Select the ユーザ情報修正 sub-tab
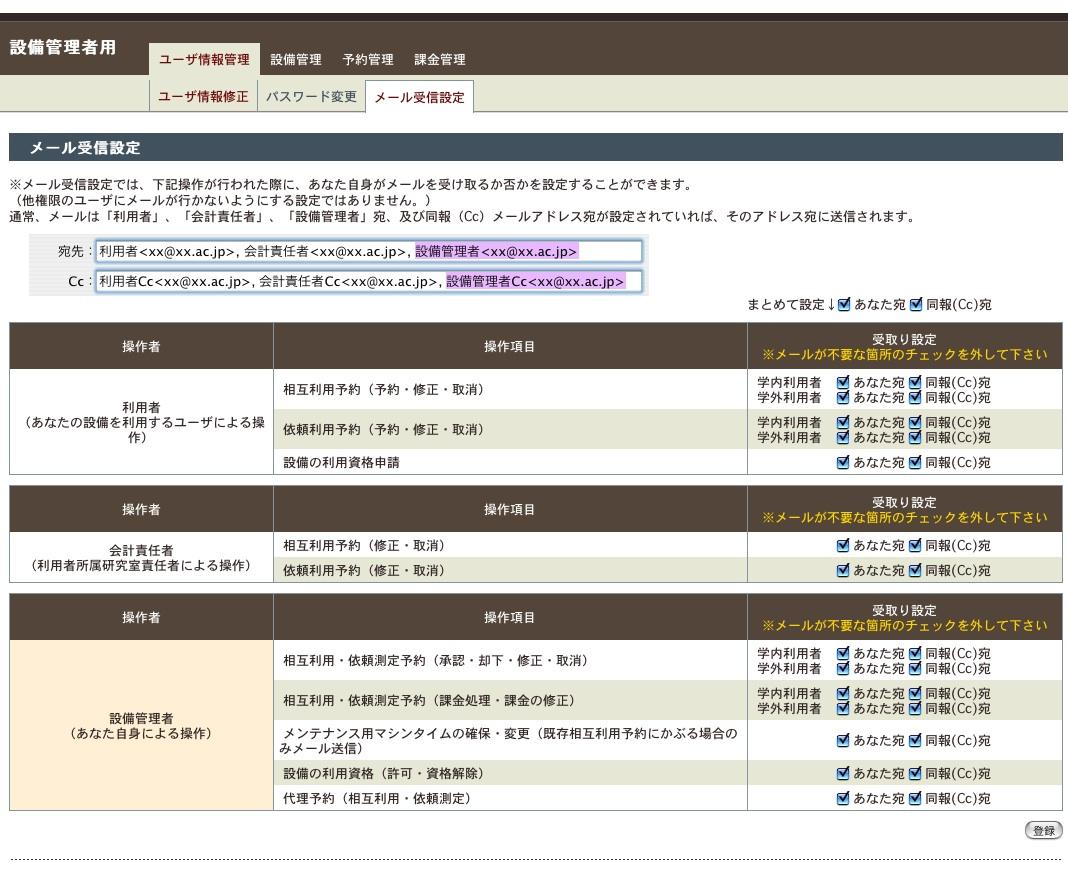This screenshot has height=871, width=1068. tap(203, 97)
